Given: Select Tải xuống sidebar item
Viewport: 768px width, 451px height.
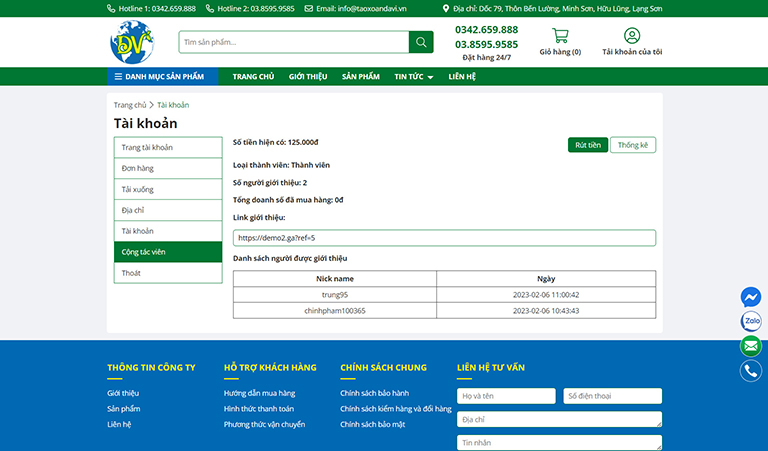Looking at the screenshot, I should (x=168, y=190).
